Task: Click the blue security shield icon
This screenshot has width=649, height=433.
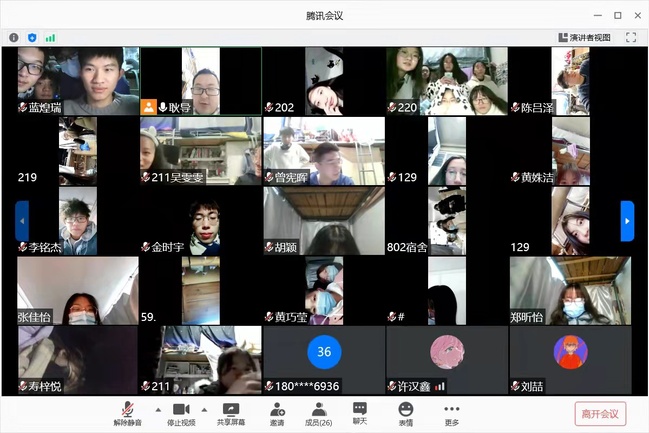Action: [x=32, y=37]
